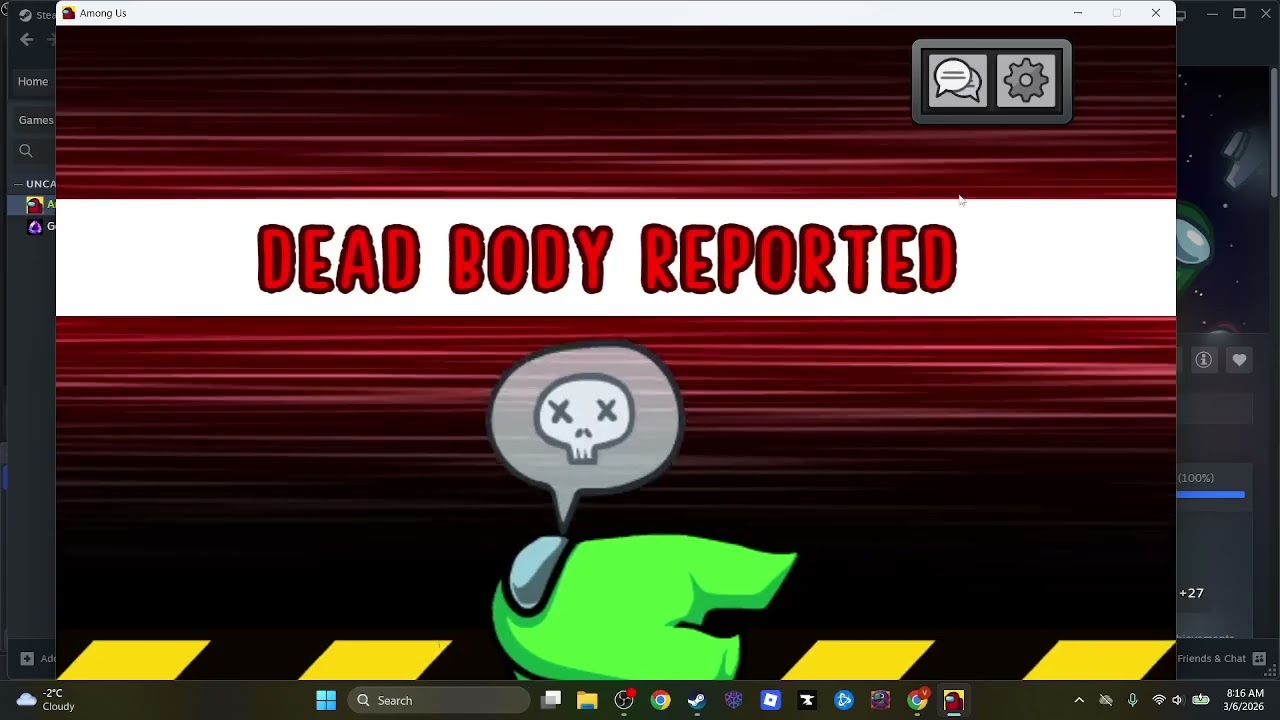Collapse the UNCATEGORIZED group in Steam
The width and height of the screenshot is (1280, 720).
coord(35,184)
